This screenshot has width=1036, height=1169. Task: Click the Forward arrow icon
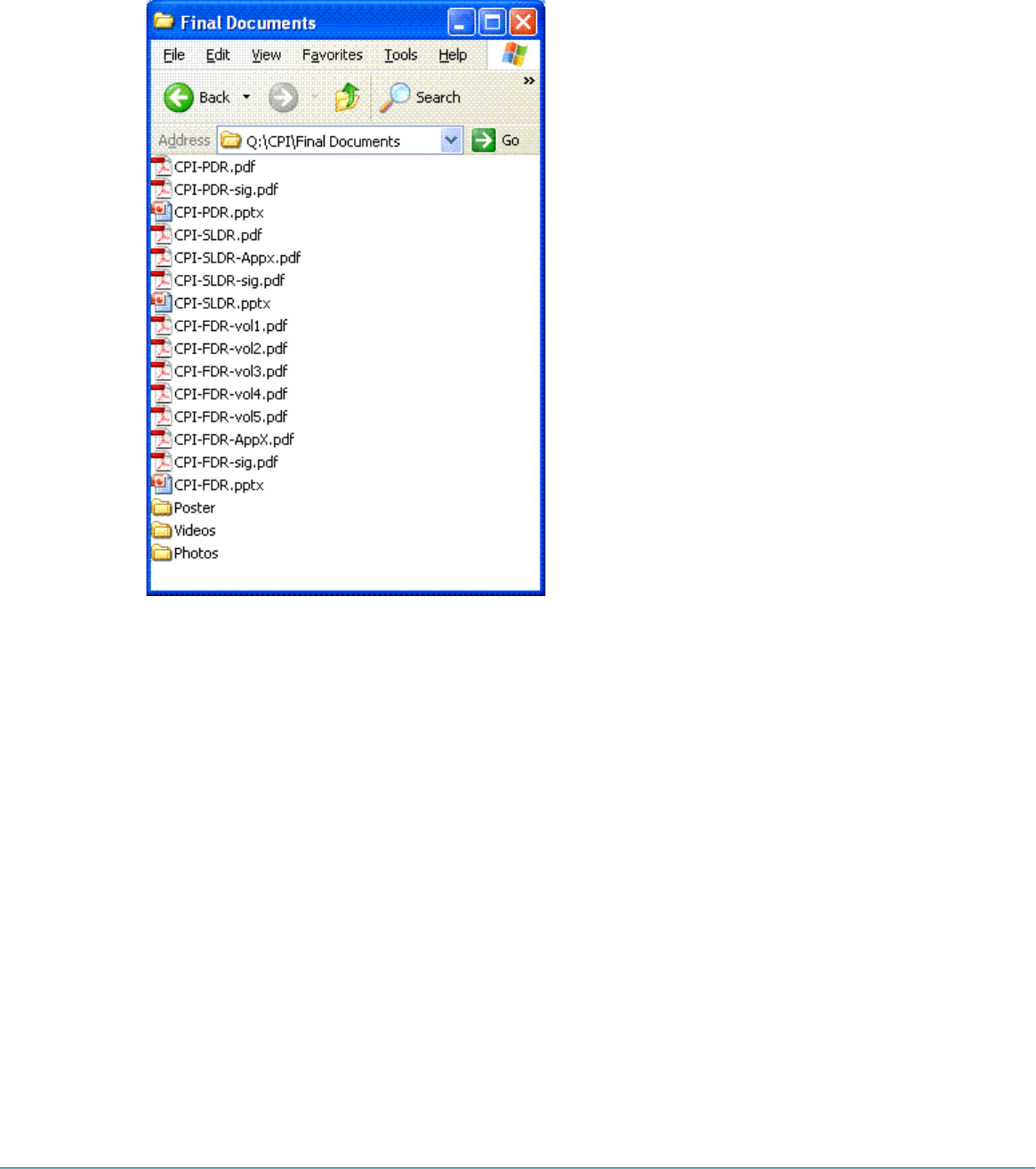[283, 98]
